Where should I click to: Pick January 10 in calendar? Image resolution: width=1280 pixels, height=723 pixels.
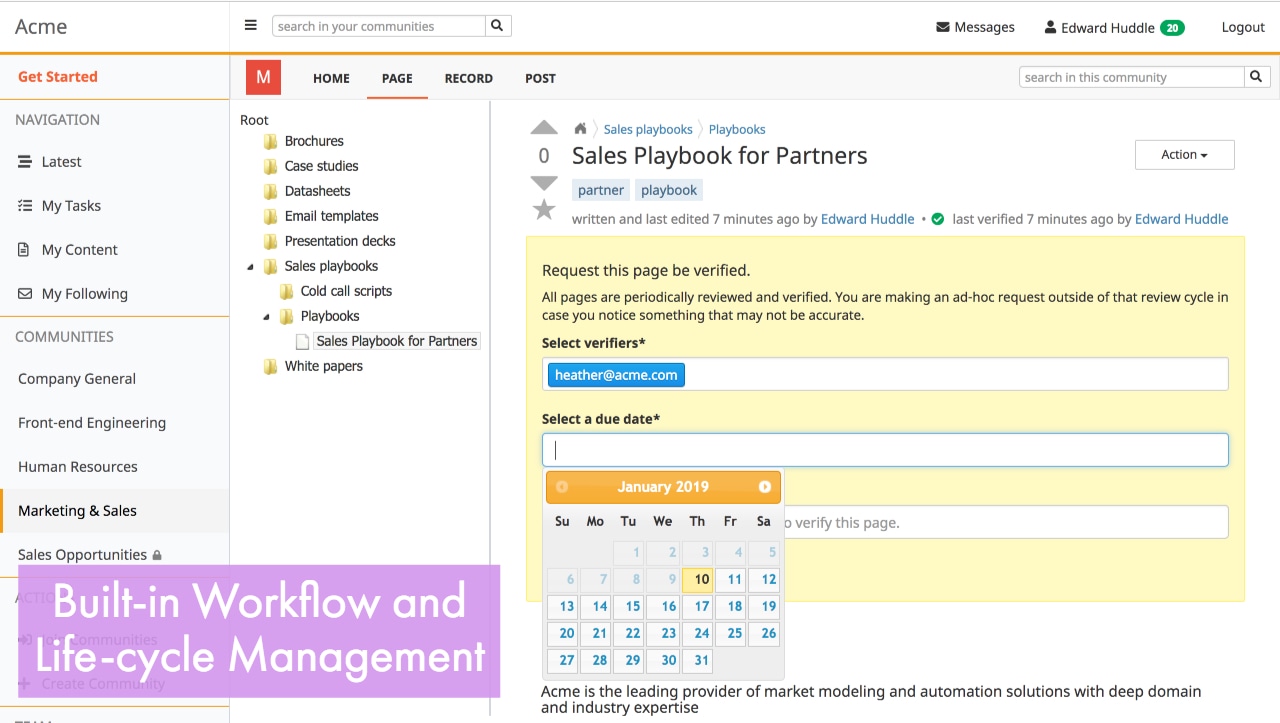(x=697, y=579)
